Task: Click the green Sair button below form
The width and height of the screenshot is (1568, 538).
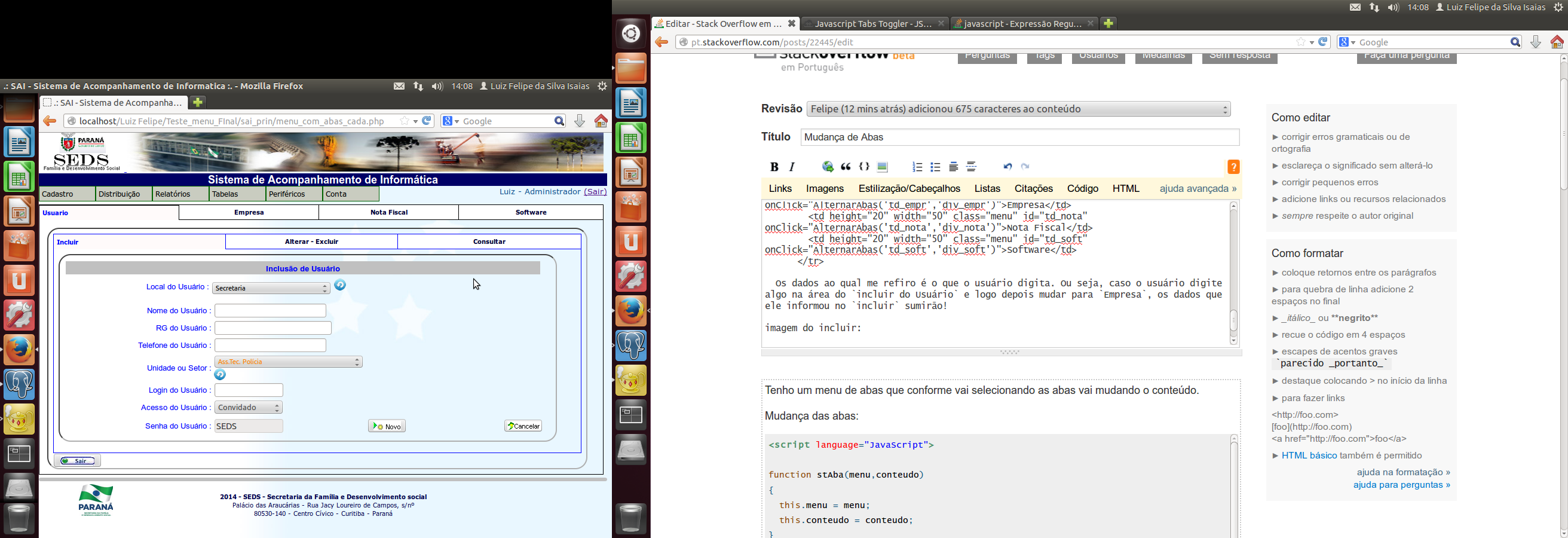Action: tap(77, 461)
